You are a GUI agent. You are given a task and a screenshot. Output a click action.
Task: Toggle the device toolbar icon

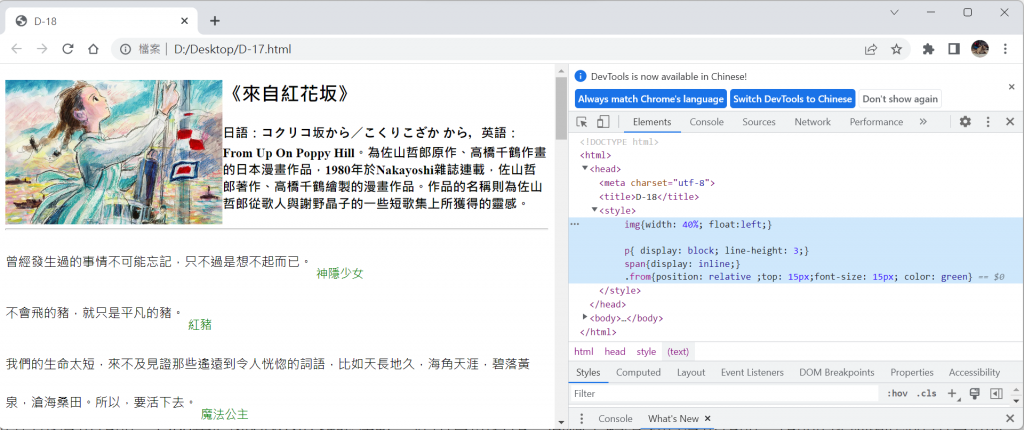click(x=603, y=122)
